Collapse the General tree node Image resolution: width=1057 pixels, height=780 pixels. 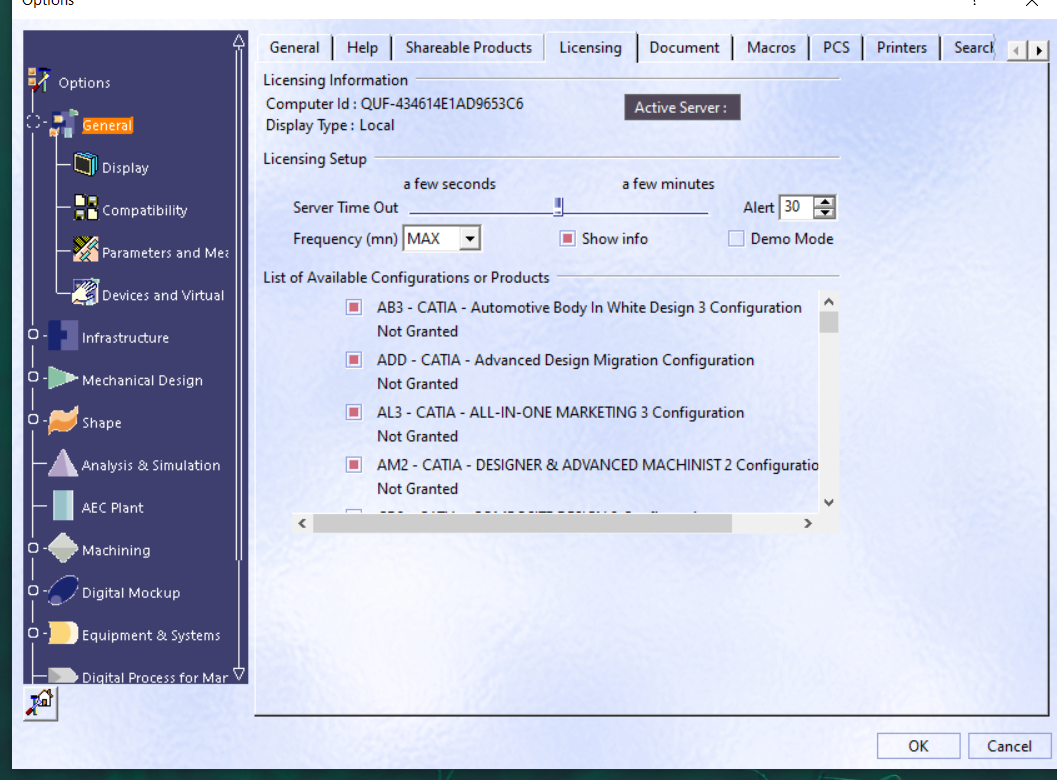(33, 122)
